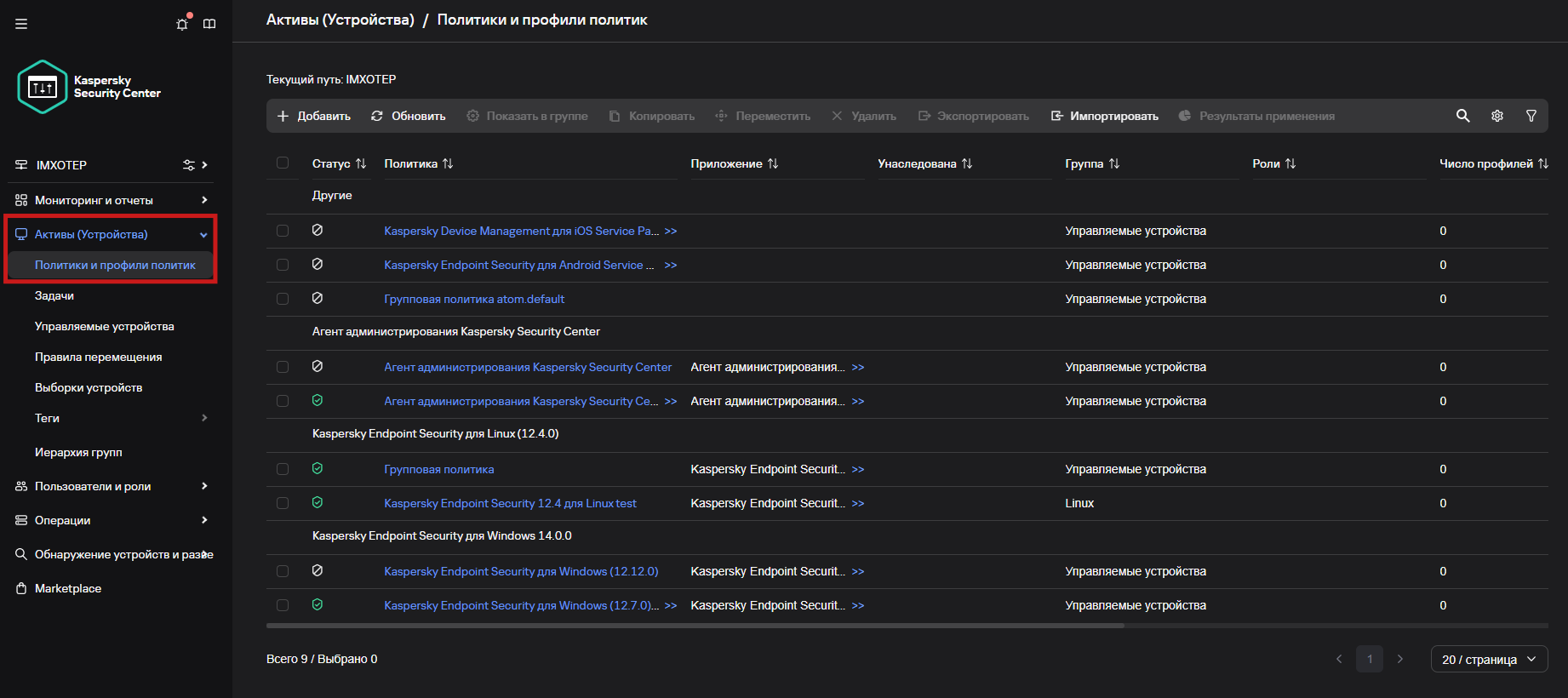This screenshot has height=698, width=1568.
Task: Expand Пользователи и роли section
Action: (x=204, y=486)
